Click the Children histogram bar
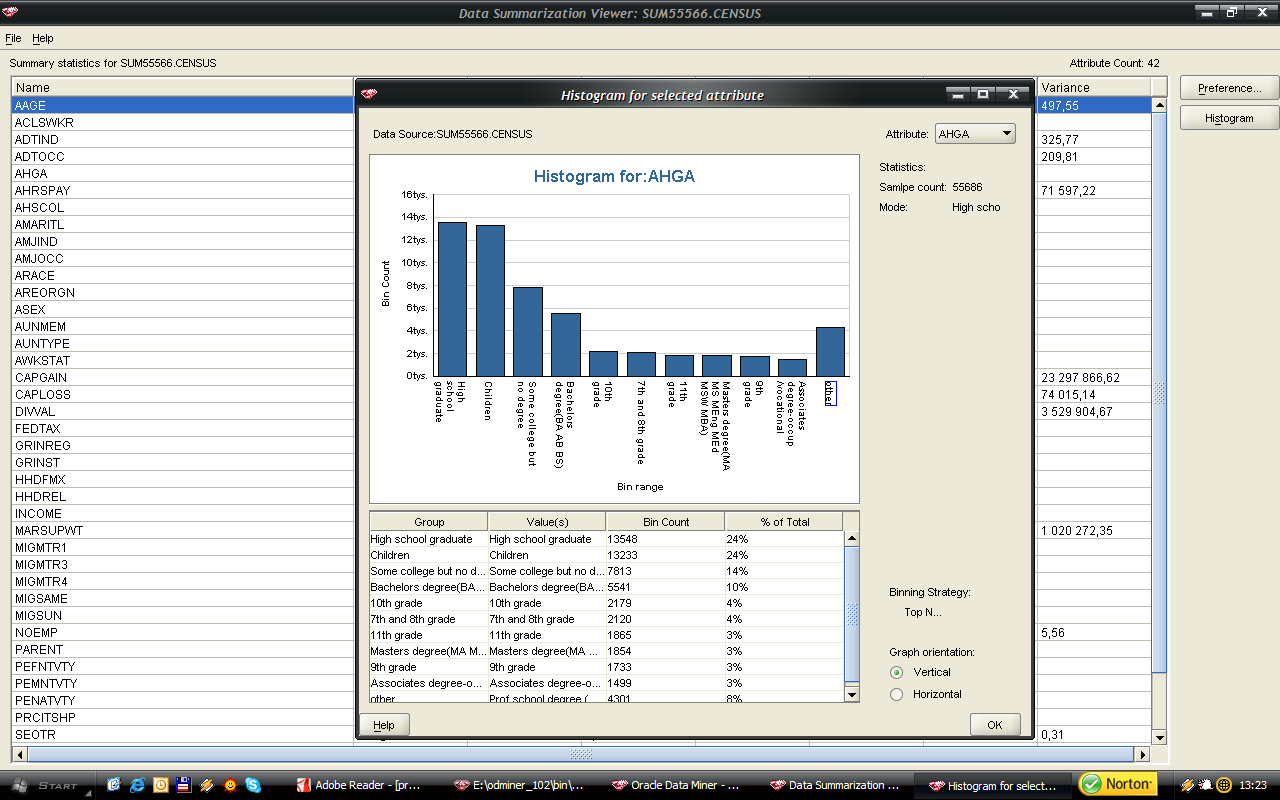Viewport: 1280px width, 800px height. click(490, 301)
